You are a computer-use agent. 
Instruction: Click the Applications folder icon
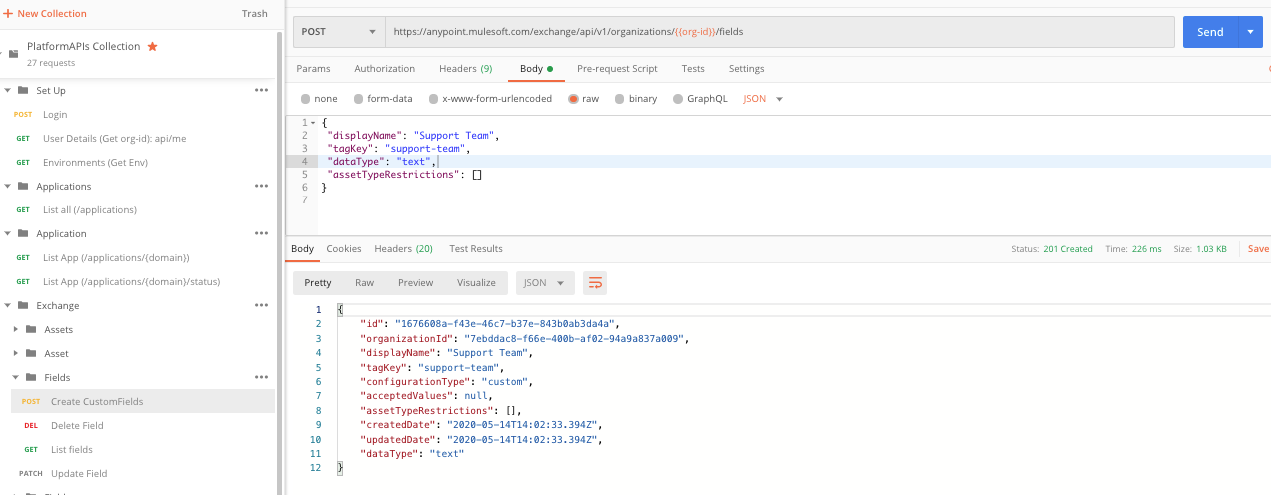point(23,186)
